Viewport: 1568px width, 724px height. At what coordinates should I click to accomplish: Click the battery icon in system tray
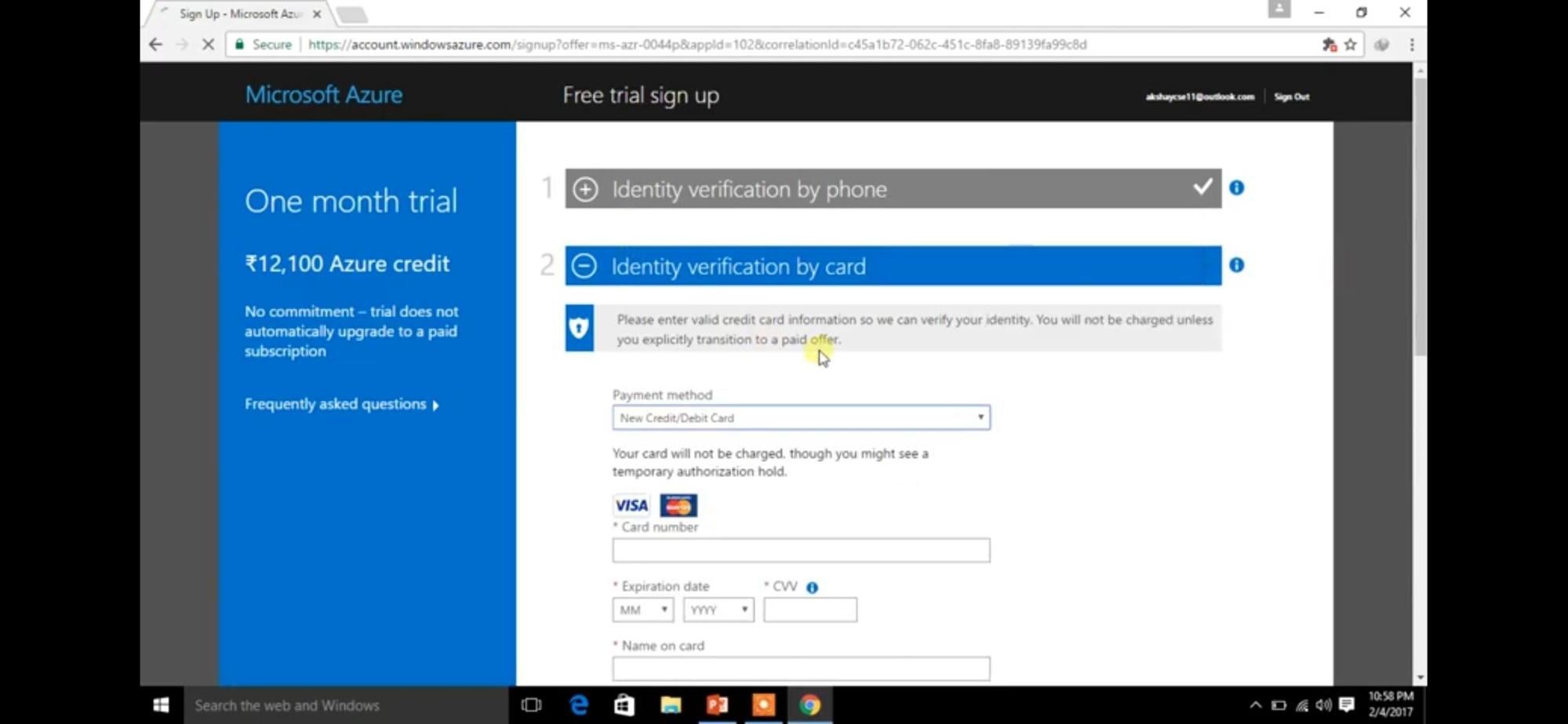click(x=1279, y=704)
